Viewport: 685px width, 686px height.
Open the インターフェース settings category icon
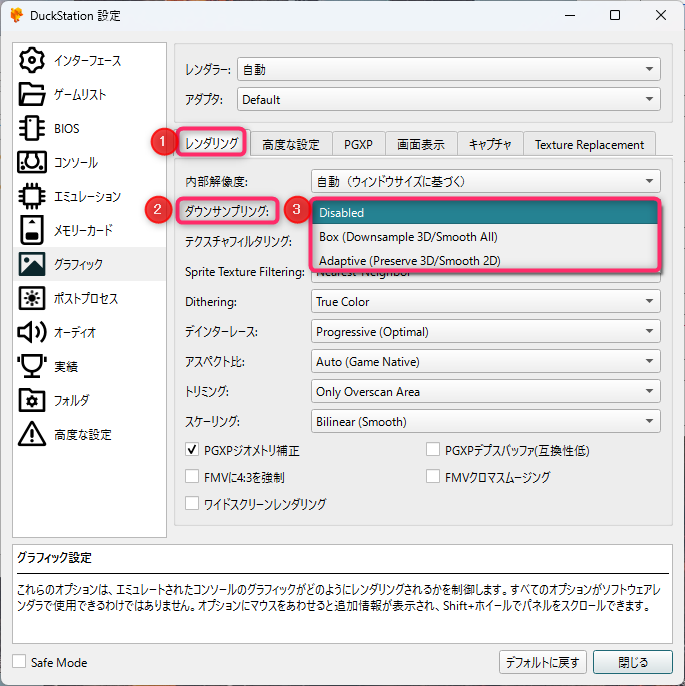point(33,60)
